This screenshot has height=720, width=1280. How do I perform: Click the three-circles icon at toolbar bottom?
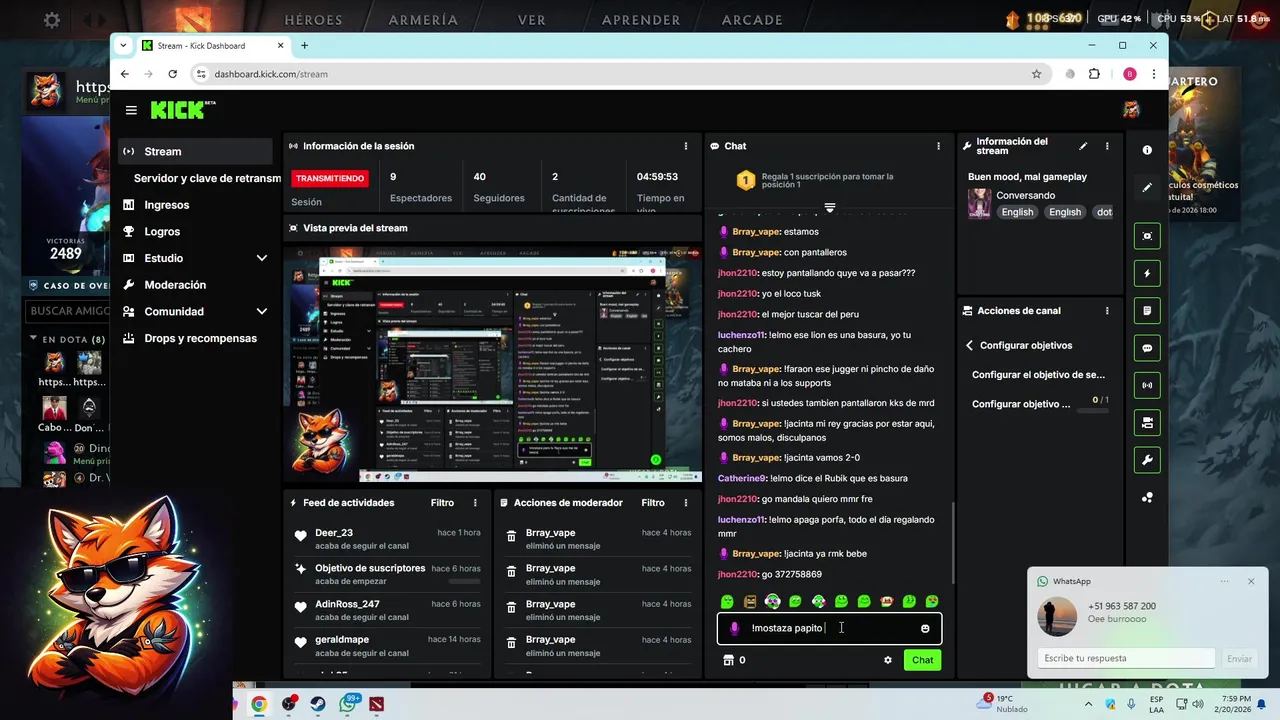point(1147,497)
